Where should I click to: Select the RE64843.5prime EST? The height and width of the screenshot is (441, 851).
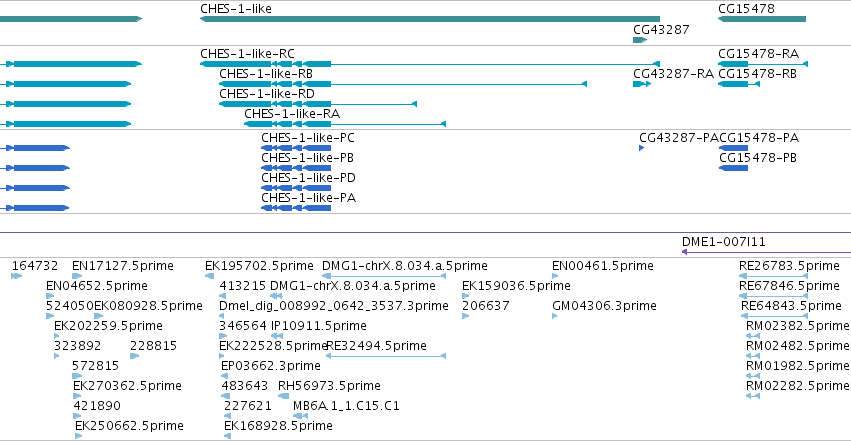[774, 316]
